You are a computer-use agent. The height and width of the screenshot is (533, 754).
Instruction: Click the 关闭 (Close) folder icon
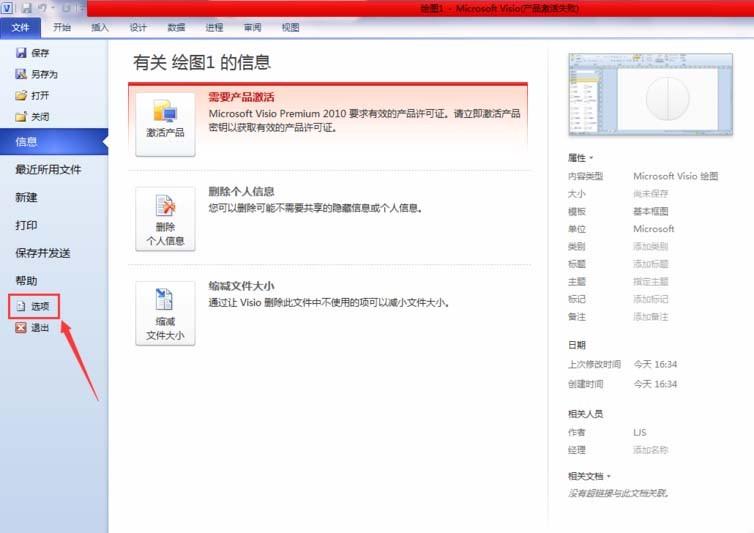21,116
